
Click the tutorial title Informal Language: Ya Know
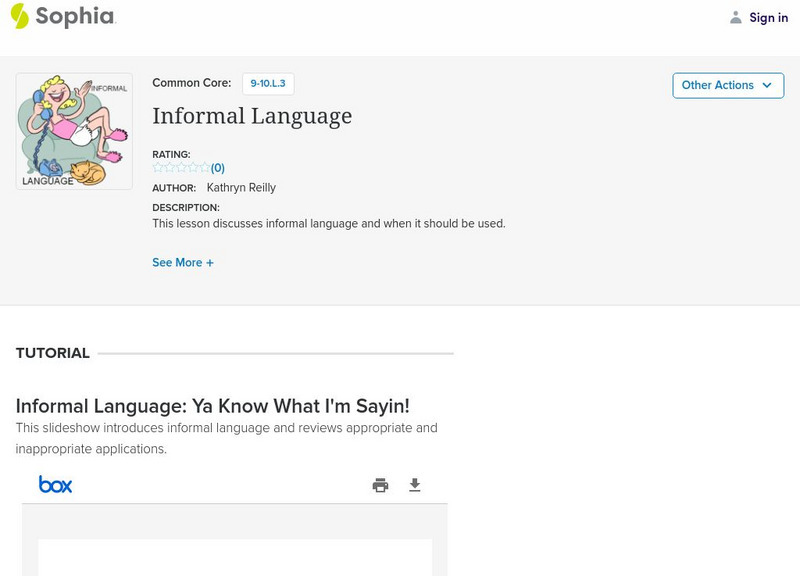(213, 406)
